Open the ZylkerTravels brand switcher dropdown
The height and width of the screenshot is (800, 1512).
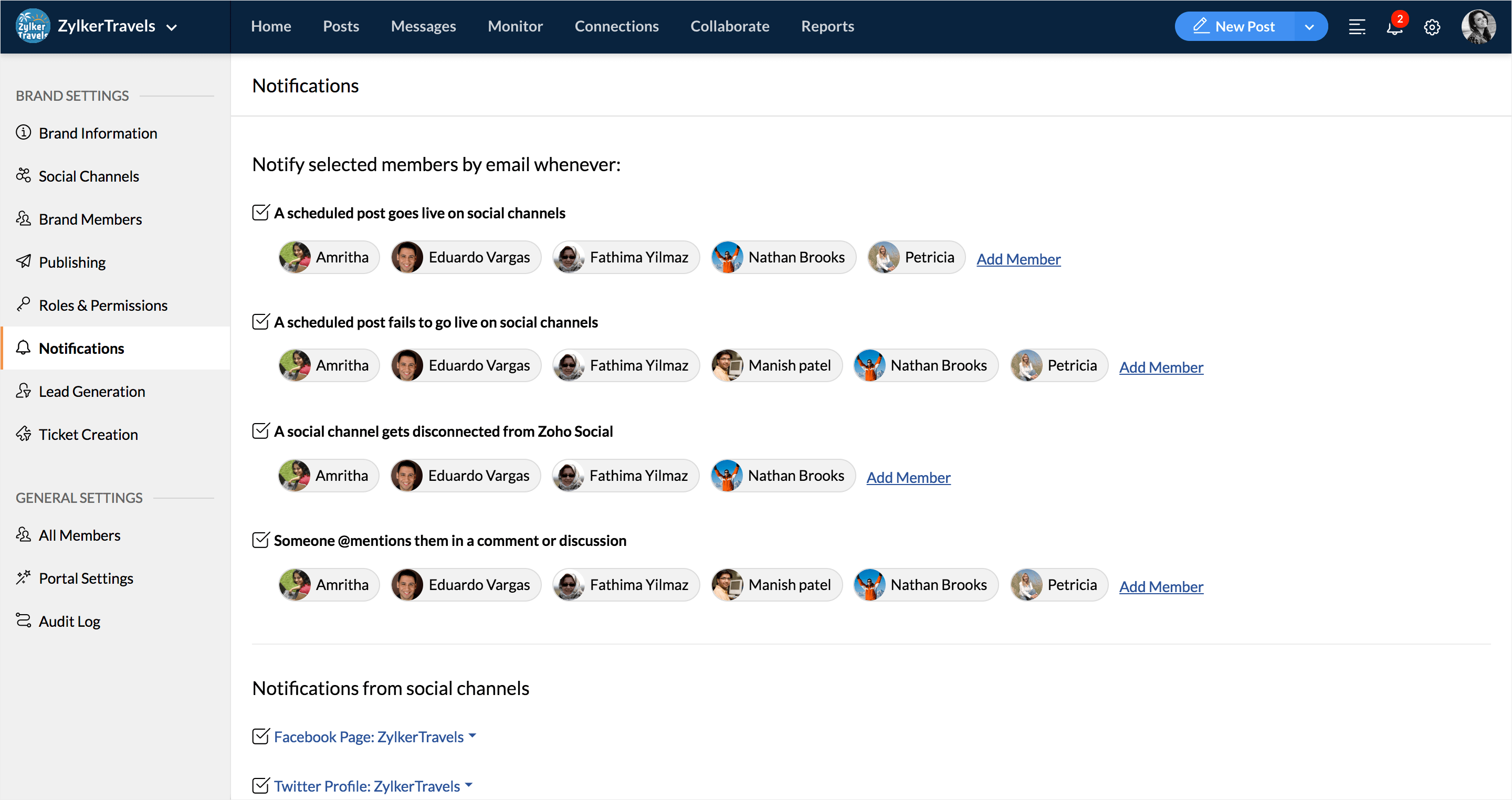[x=172, y=27]
